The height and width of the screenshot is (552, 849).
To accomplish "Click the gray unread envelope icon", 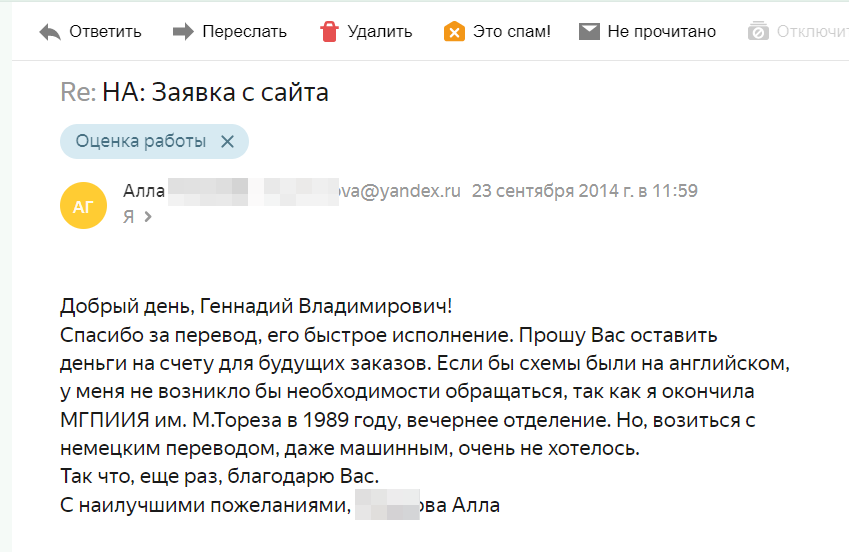I will [589, 31].
